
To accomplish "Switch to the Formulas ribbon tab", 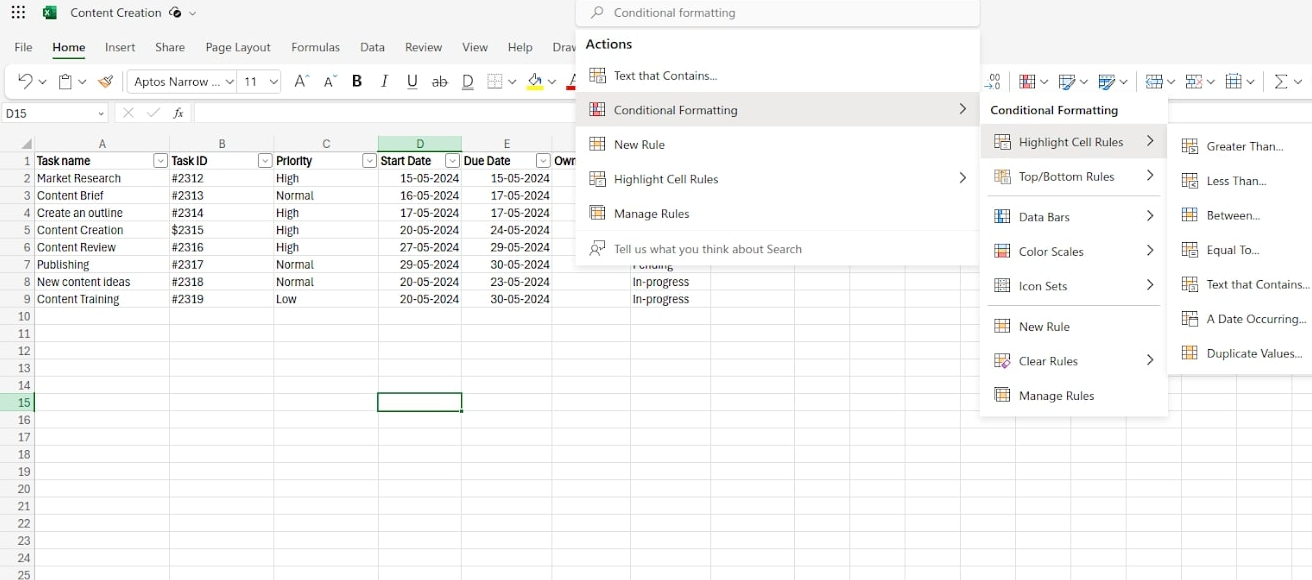I will 315,47.
